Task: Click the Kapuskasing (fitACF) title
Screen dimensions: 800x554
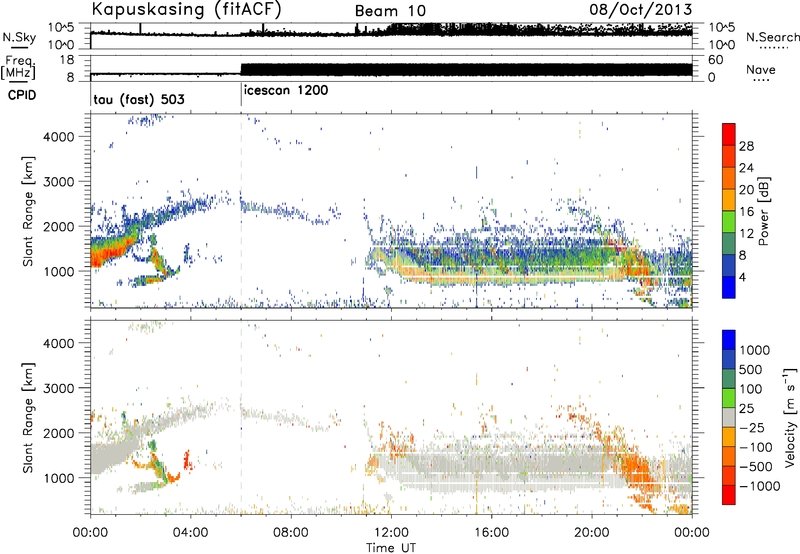Action: 186,9
